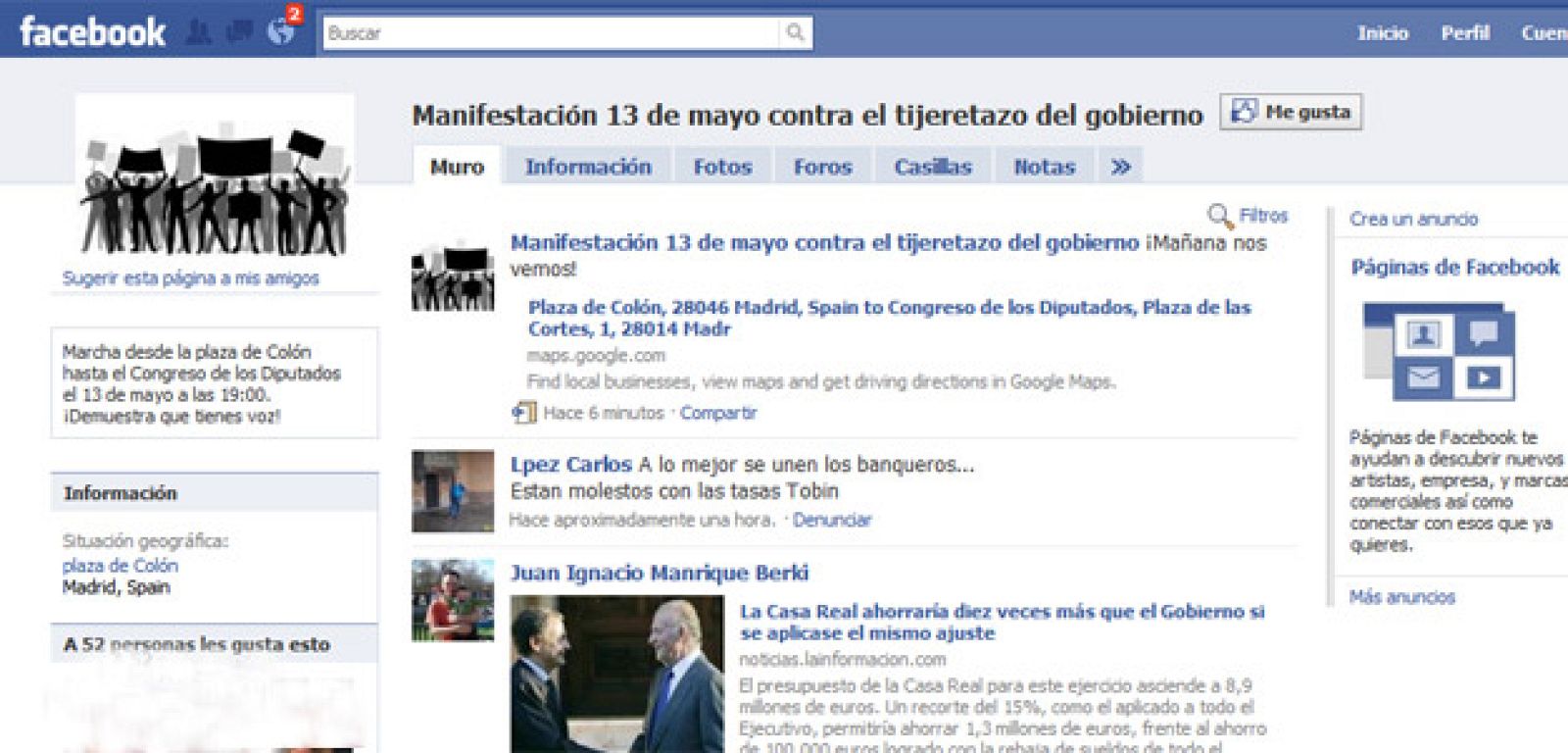Switch to the Información tab
The height and width of the screenshot is (753, 1568).
coord(588,167)
